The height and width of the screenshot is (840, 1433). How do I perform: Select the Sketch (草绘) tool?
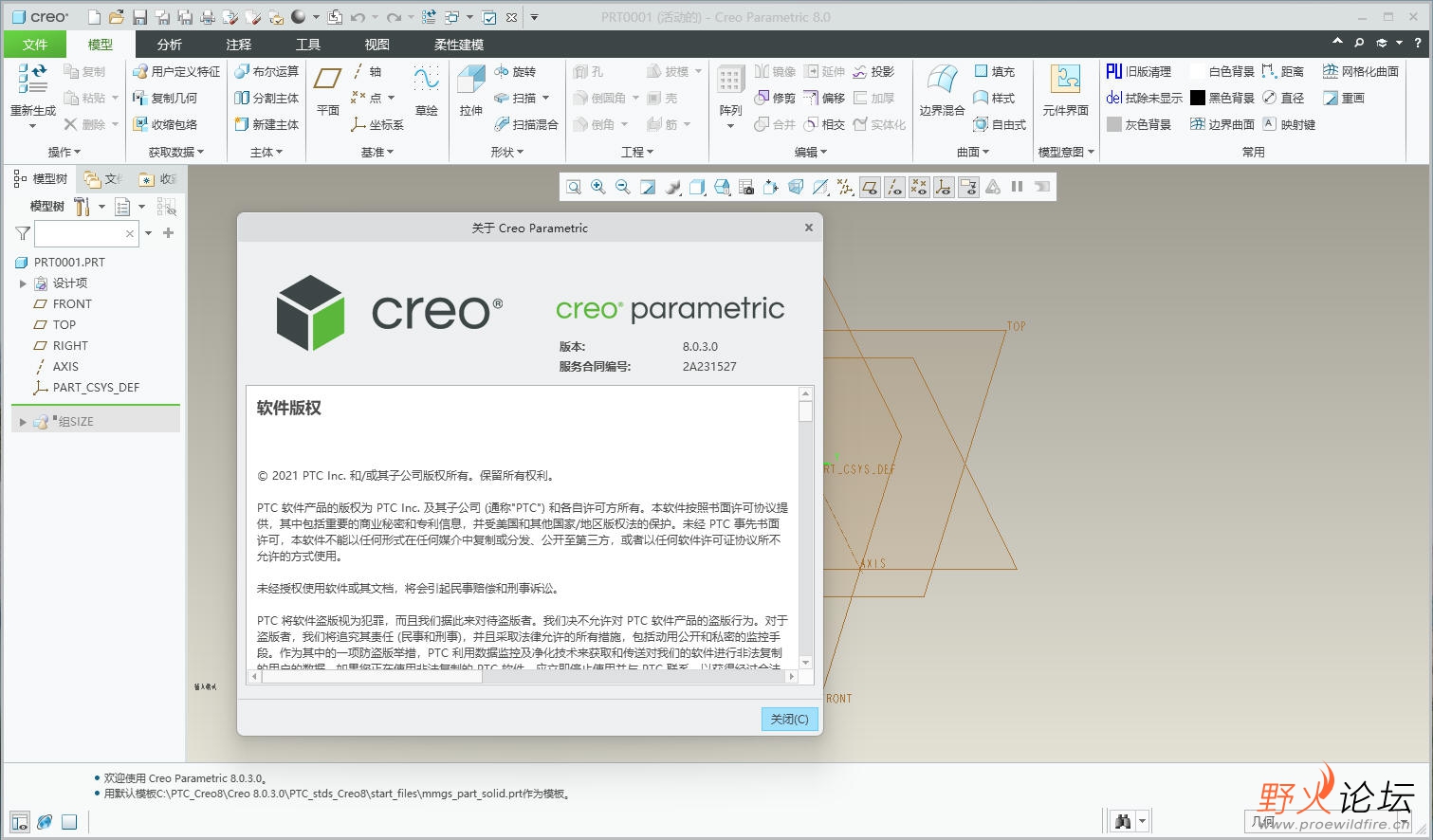[x=427, y=90]
